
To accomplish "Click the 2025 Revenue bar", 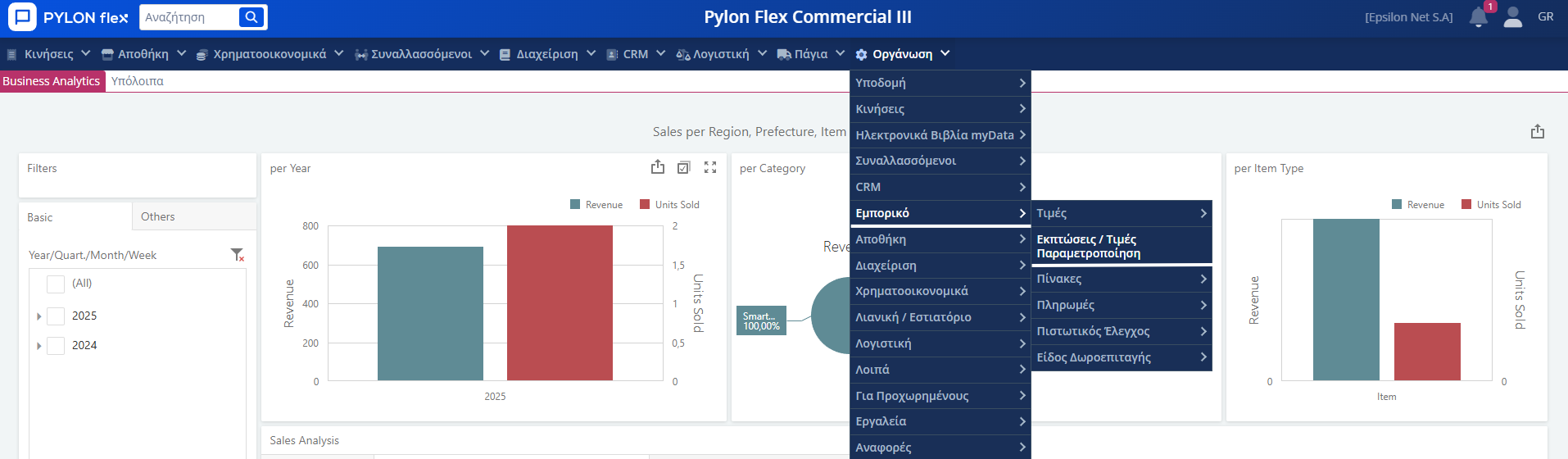I will (430, 313).
